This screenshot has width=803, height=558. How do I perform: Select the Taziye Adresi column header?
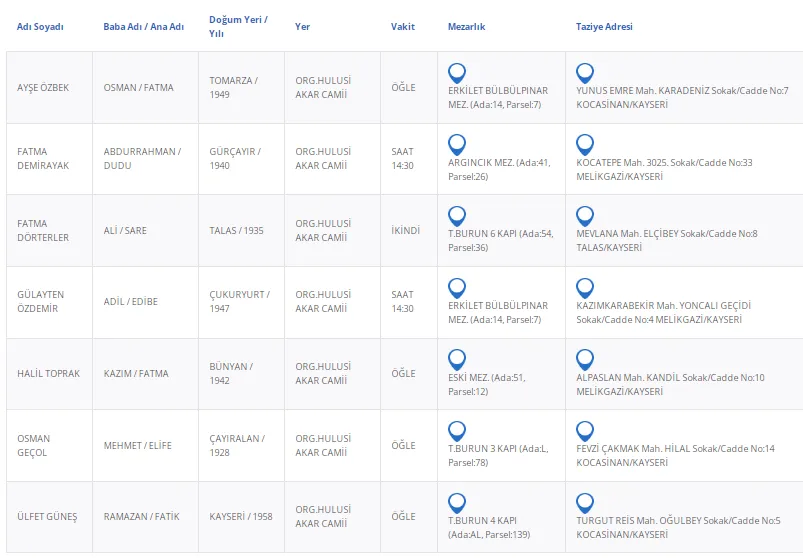click(x=604, y=27)
